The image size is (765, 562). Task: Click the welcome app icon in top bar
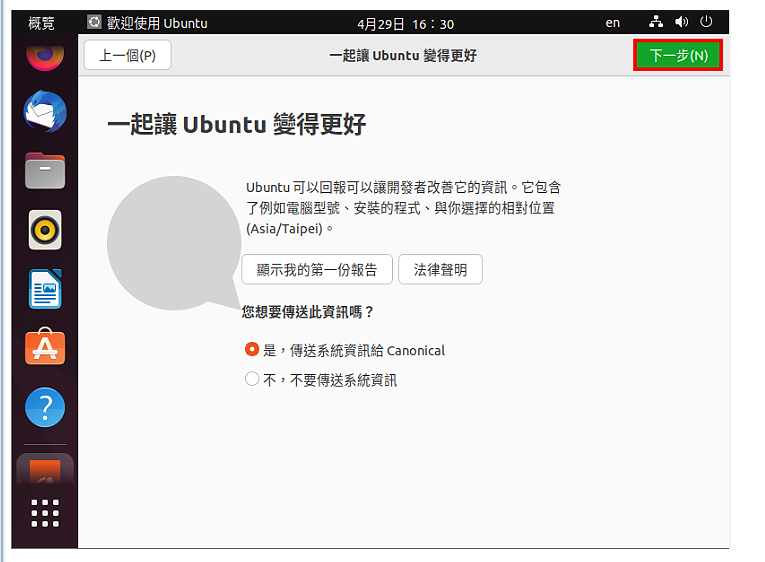tap(94, 22)
